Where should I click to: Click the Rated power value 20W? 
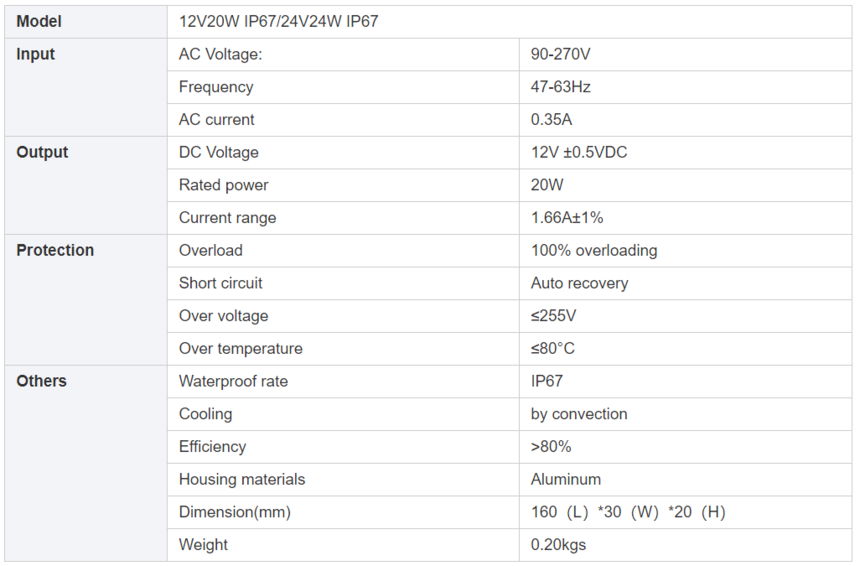click(547, 185)
